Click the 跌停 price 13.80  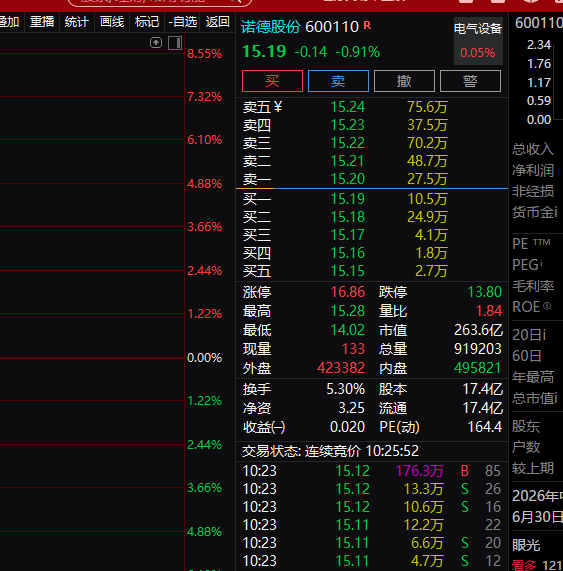click(x=485, y=292)
